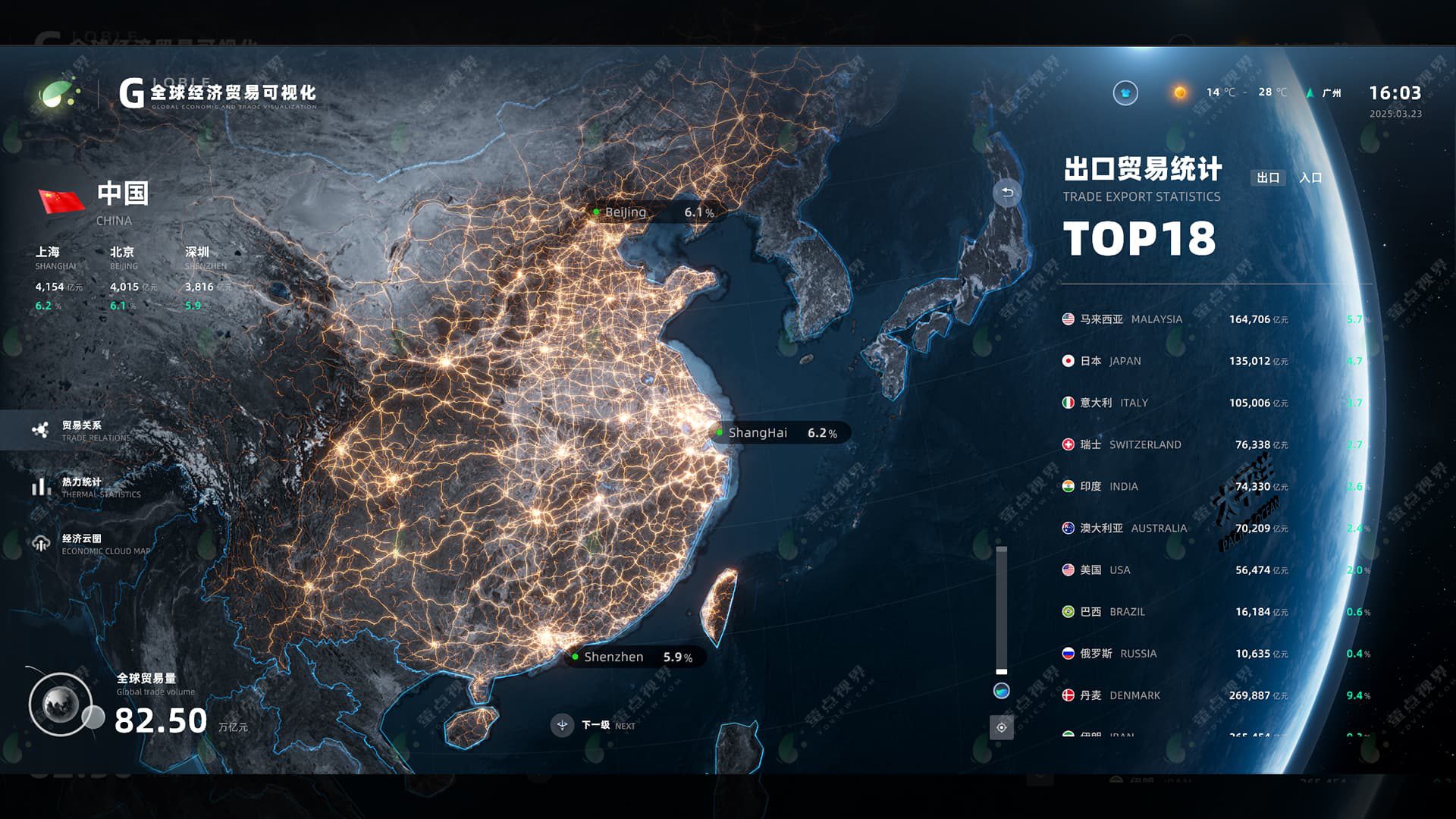Click the sunny weather icon
1456x819 pixels.
tap(1180, 93)
